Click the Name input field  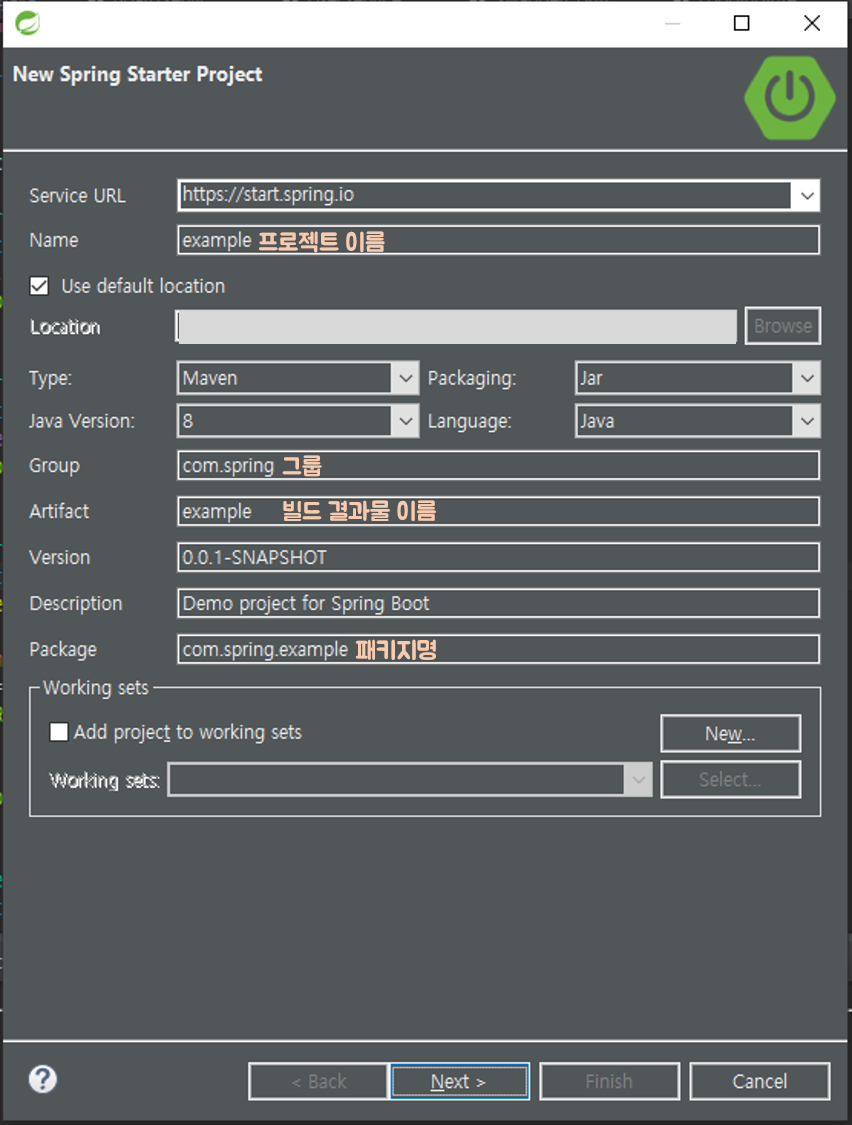498,240
